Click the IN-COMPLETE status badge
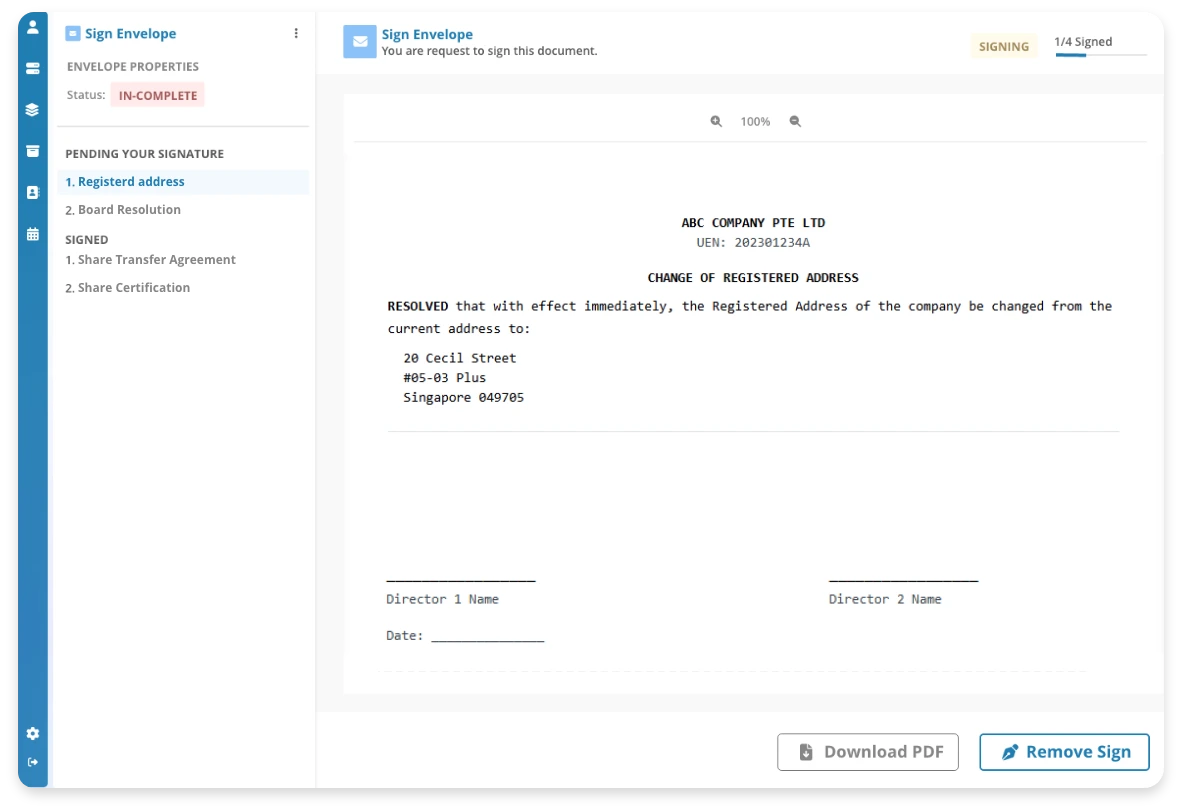 pyautogui.click(x=157, y=95)
